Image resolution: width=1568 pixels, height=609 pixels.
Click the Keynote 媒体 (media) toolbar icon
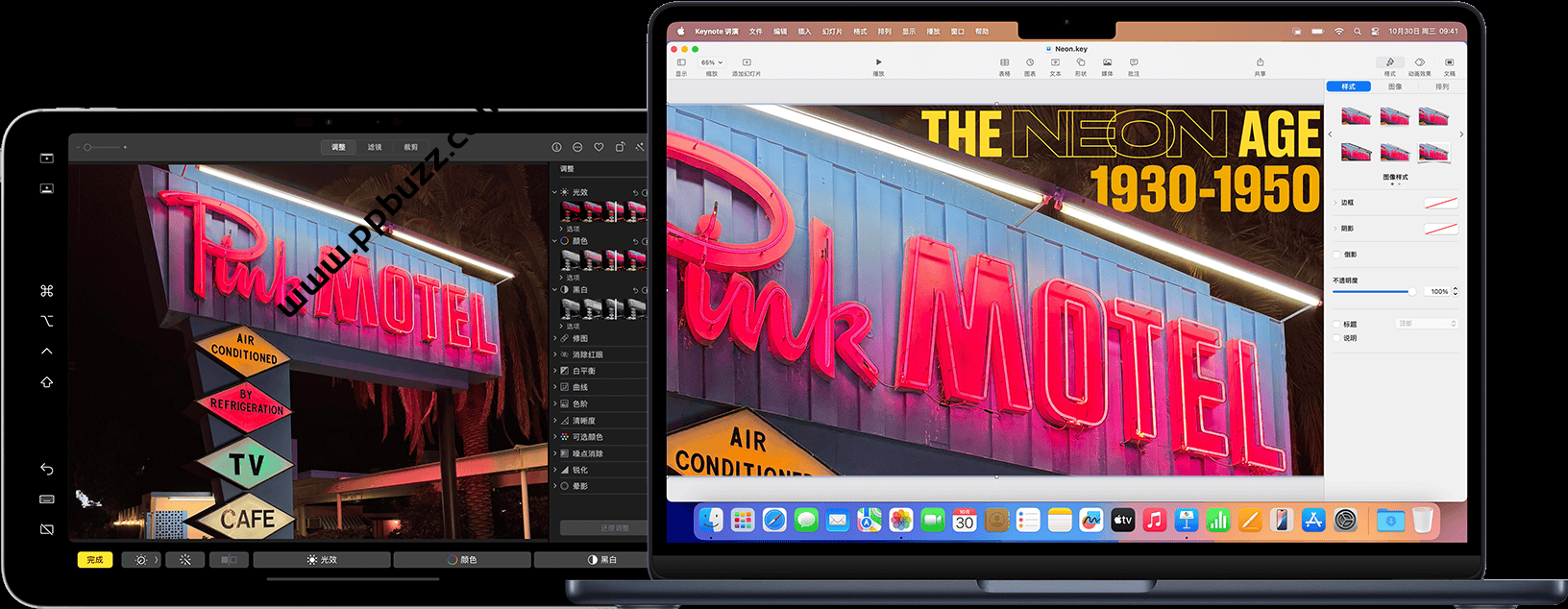[x=1107, y=62]
